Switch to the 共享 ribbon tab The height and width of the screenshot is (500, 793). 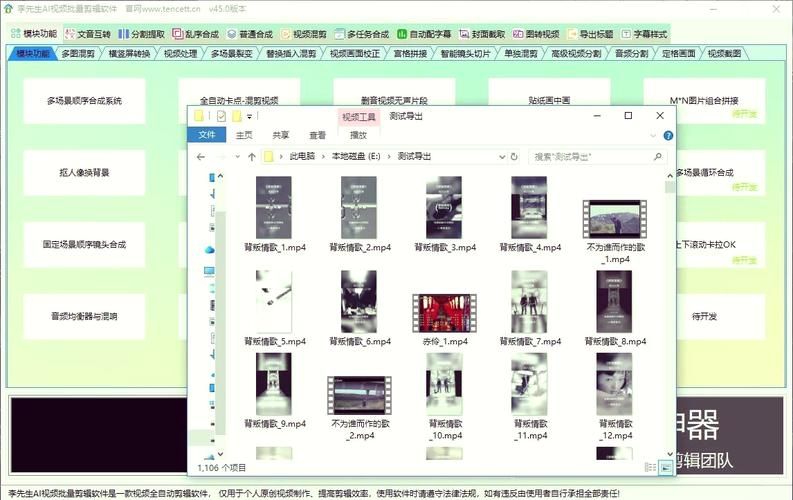click(281, 135)
